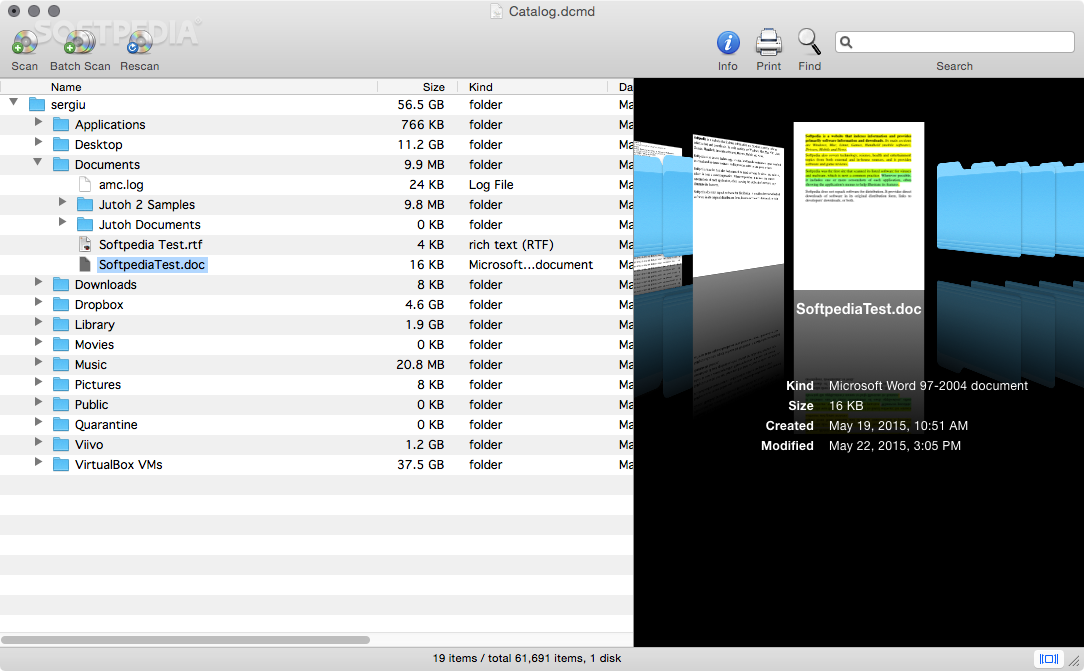The image size is (1084, 671).
Task: Click the Public folder icon
Action: (61, 405)
